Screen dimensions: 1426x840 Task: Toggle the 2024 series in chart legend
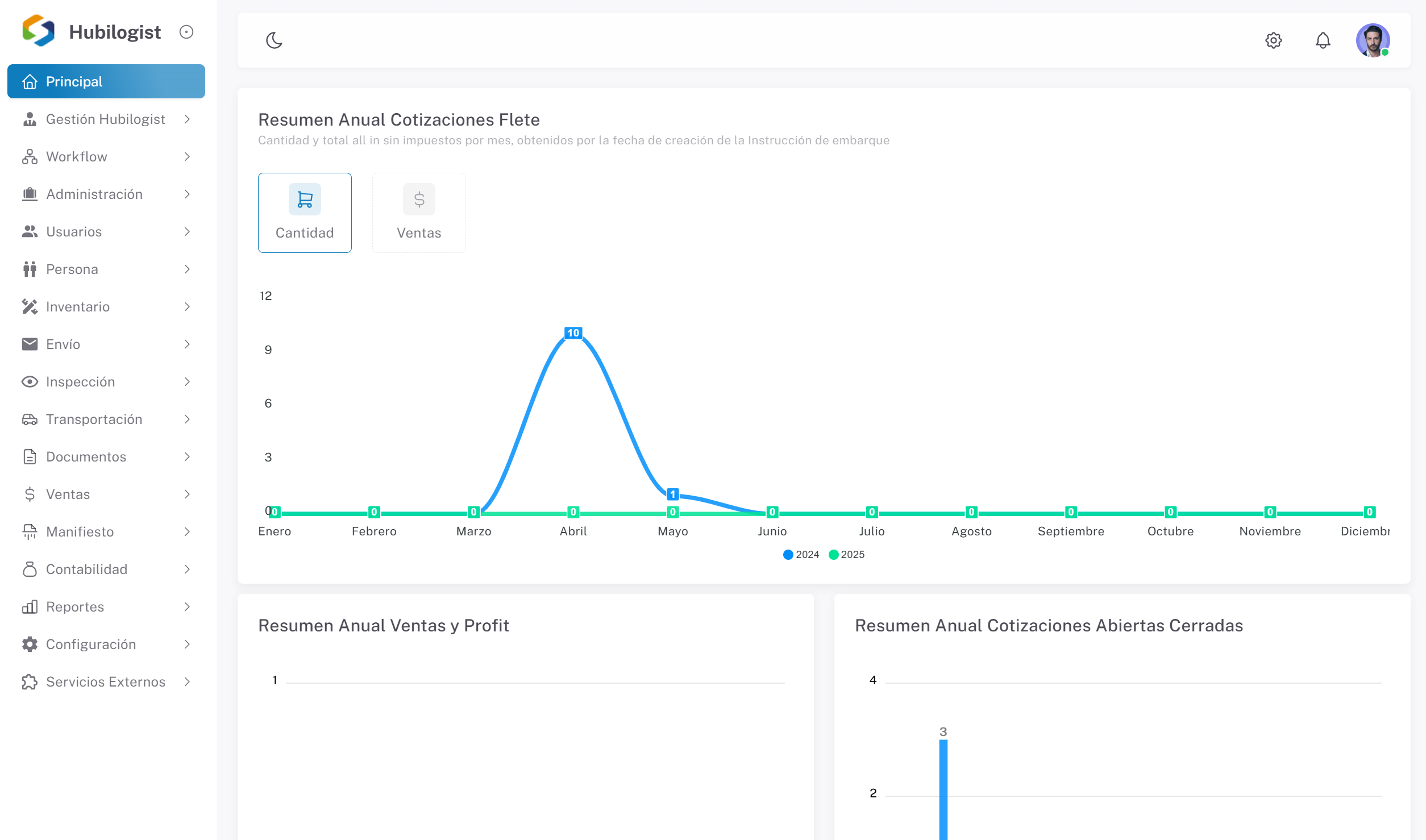click(801, 555)
